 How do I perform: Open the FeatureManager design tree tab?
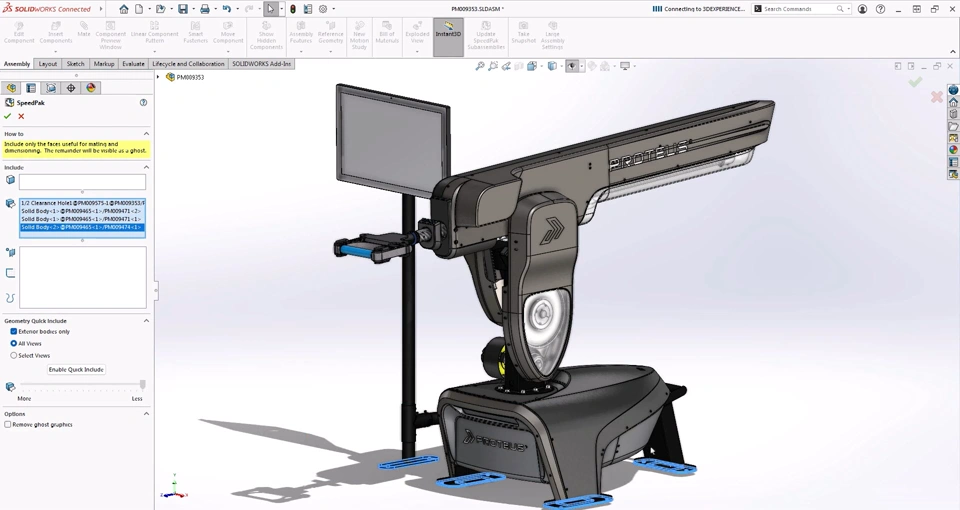point(11,88)
